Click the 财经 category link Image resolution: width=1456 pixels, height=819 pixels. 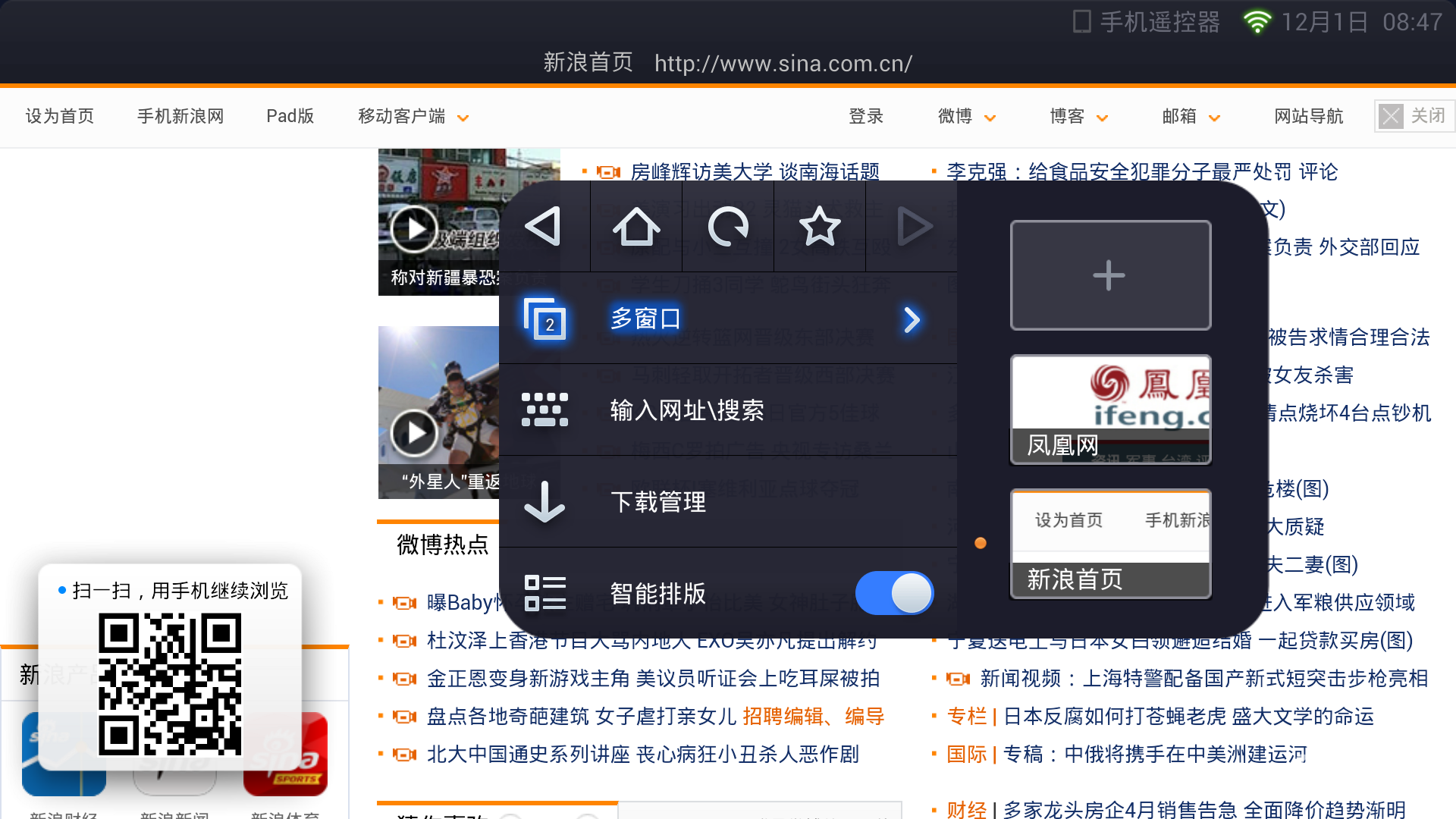(967, 809)
